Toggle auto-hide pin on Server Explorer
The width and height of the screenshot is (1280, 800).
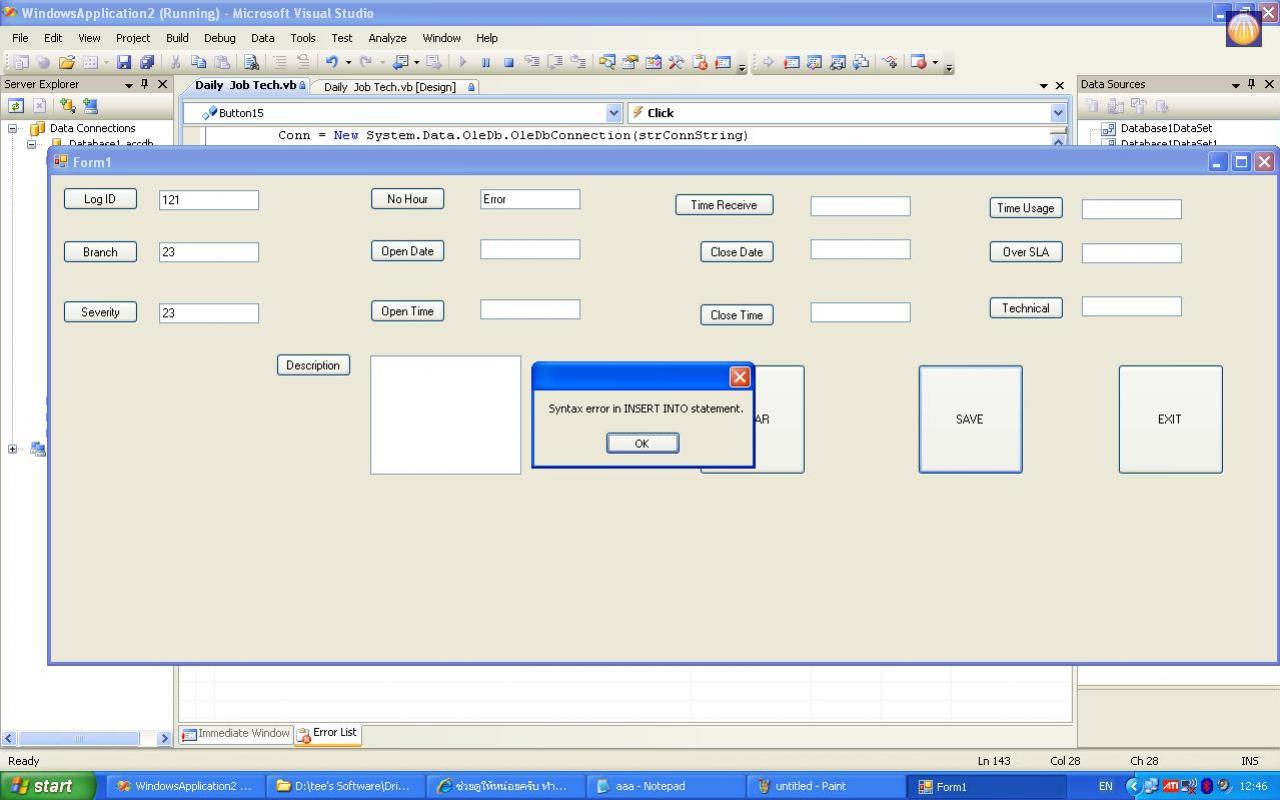click(x=145, y=85)
